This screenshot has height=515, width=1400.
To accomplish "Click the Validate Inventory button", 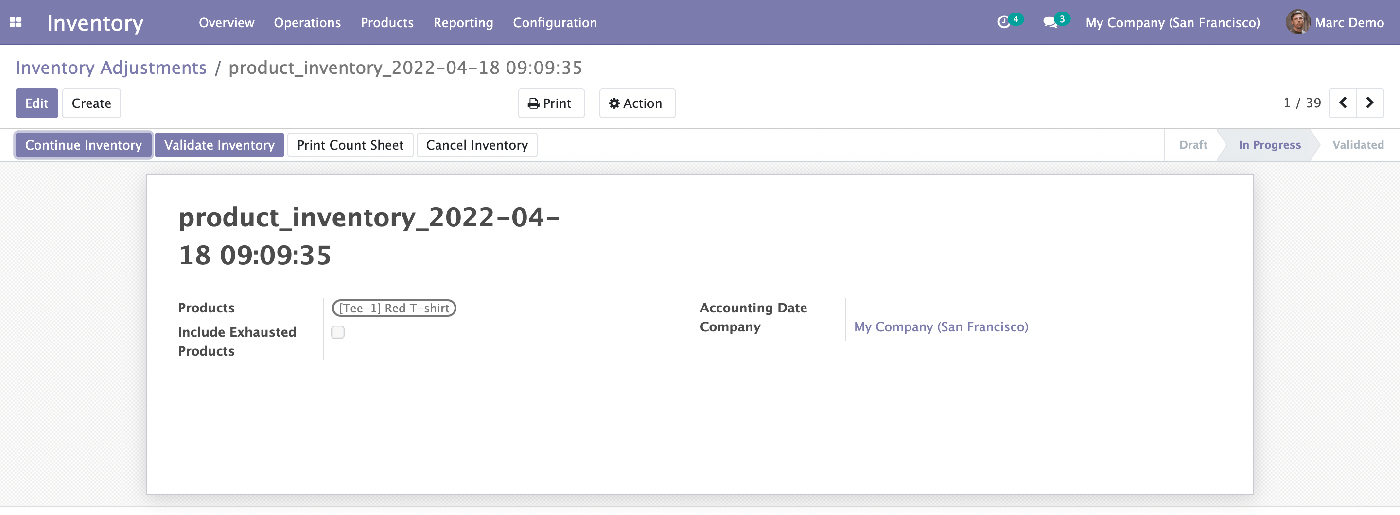I will tap(219, 145).
